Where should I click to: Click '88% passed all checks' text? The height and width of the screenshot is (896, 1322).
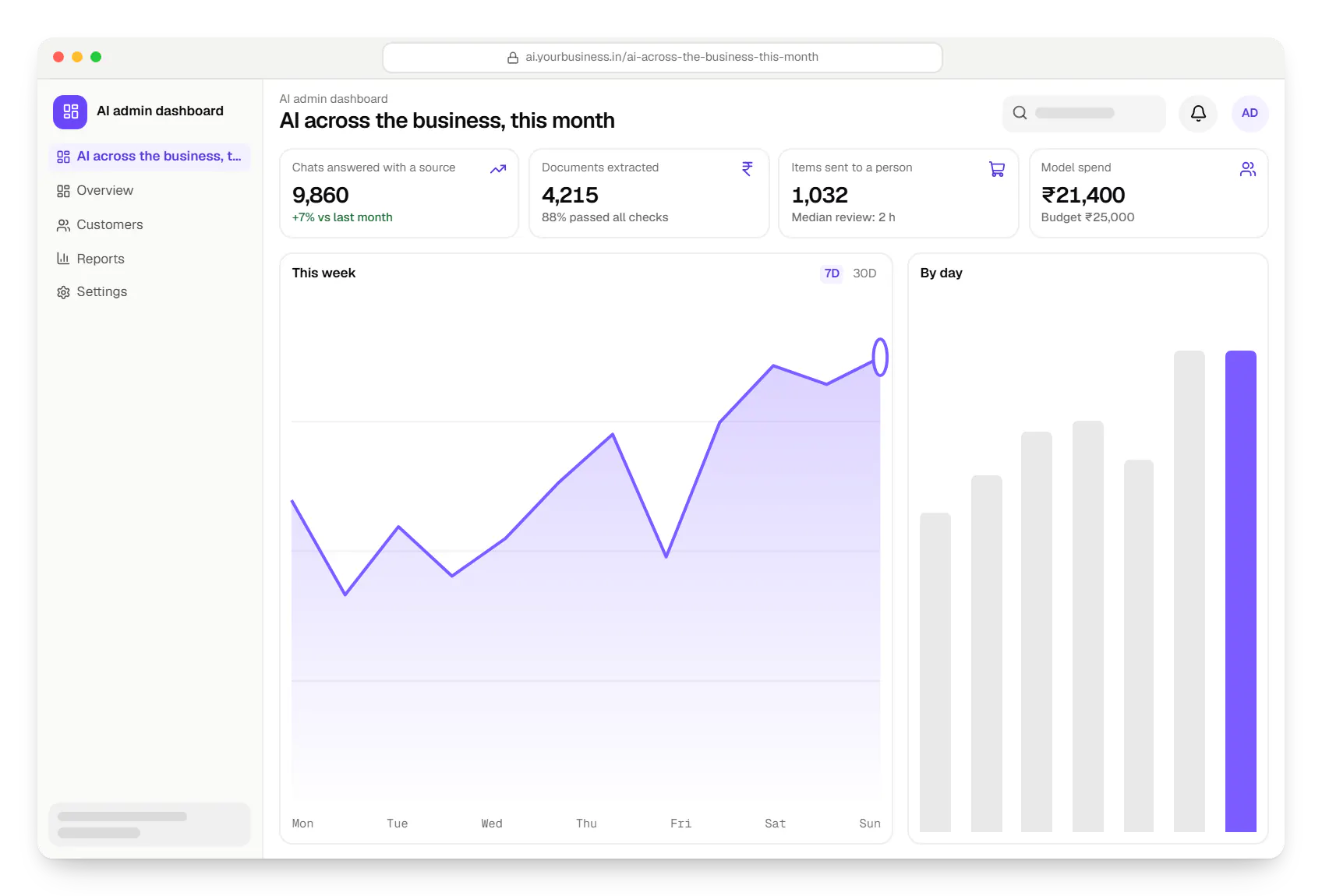point(605,217)
